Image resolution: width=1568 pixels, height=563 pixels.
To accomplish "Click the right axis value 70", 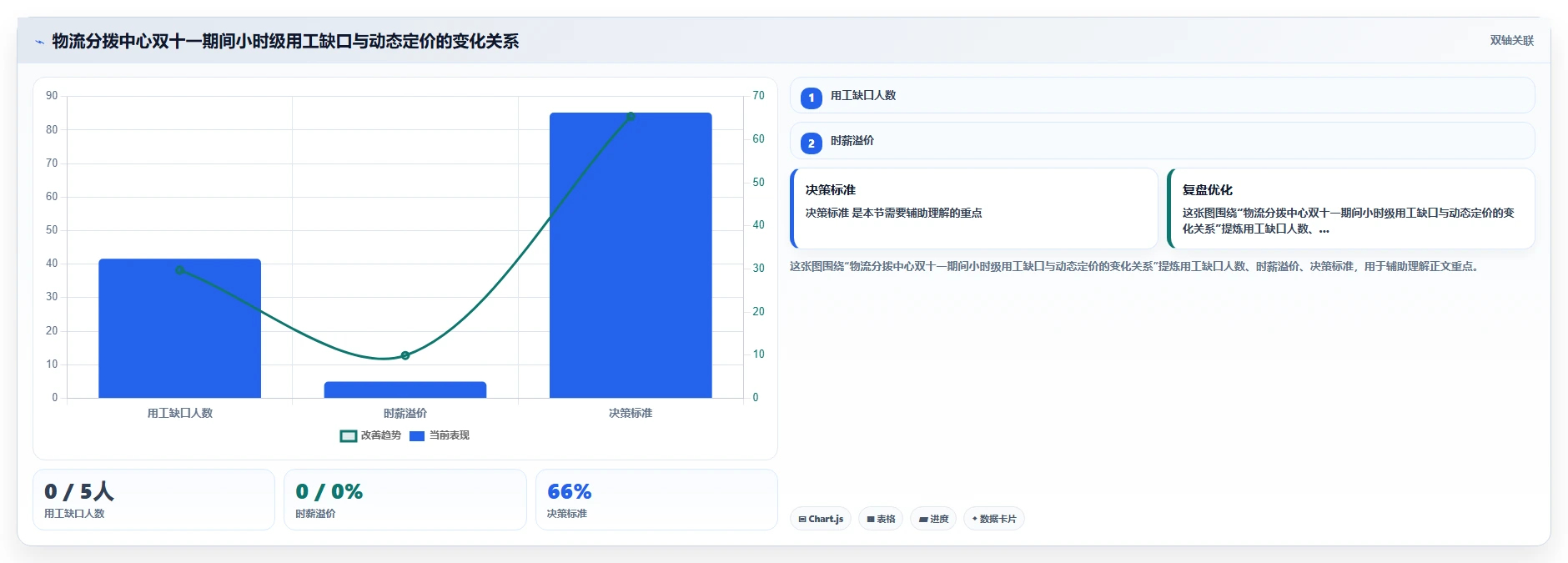I will point(758,96).
